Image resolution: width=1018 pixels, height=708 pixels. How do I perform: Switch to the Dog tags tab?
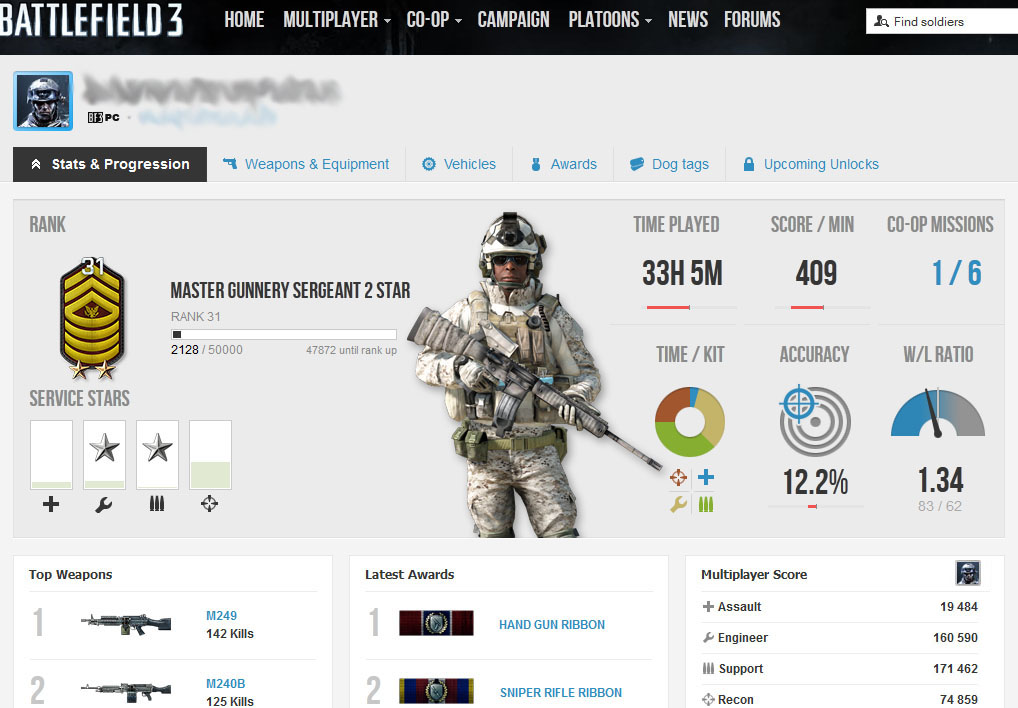pos(669,164)
